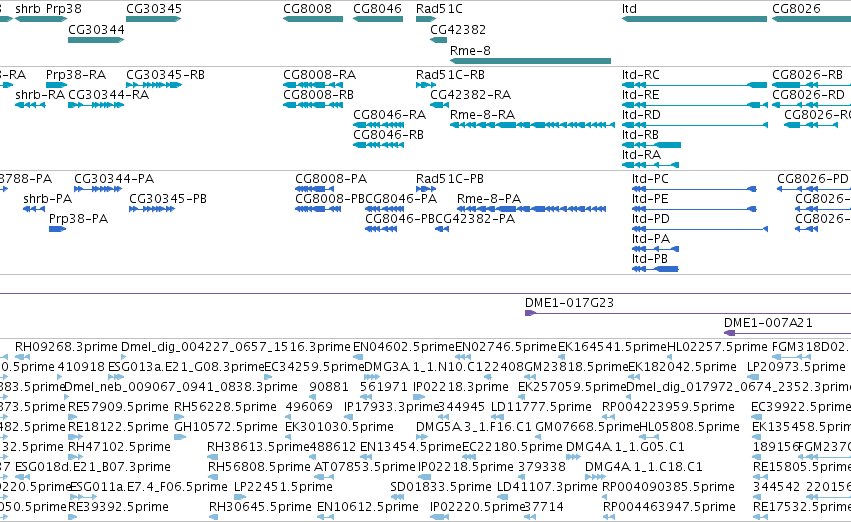The image size is (851, 522).
Task: Select the CG8046 gene feature
Action: tap(378, 19)
